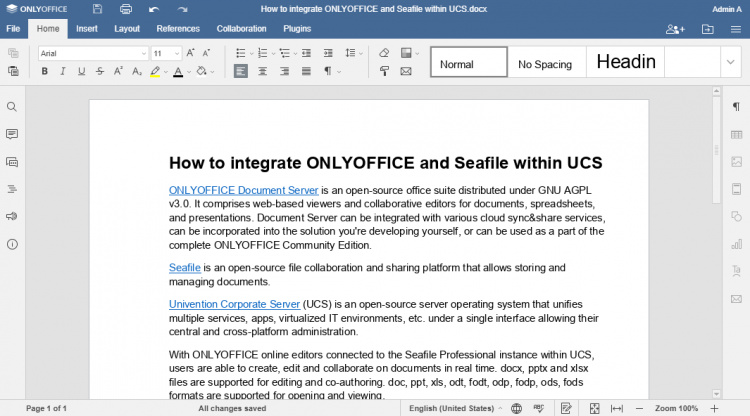Decrease font size with the smaller A icon
This screenshot has height=416, width=750.
click(x=206, y=53)
